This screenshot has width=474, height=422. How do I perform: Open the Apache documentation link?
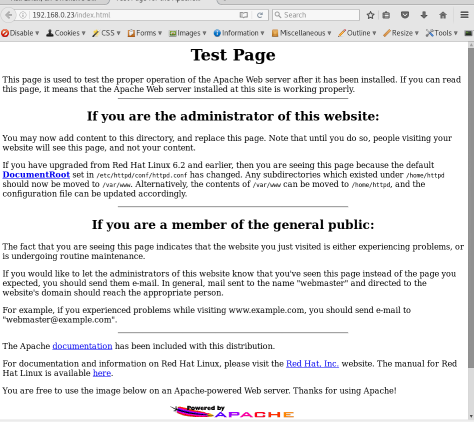tap(82, 346)
